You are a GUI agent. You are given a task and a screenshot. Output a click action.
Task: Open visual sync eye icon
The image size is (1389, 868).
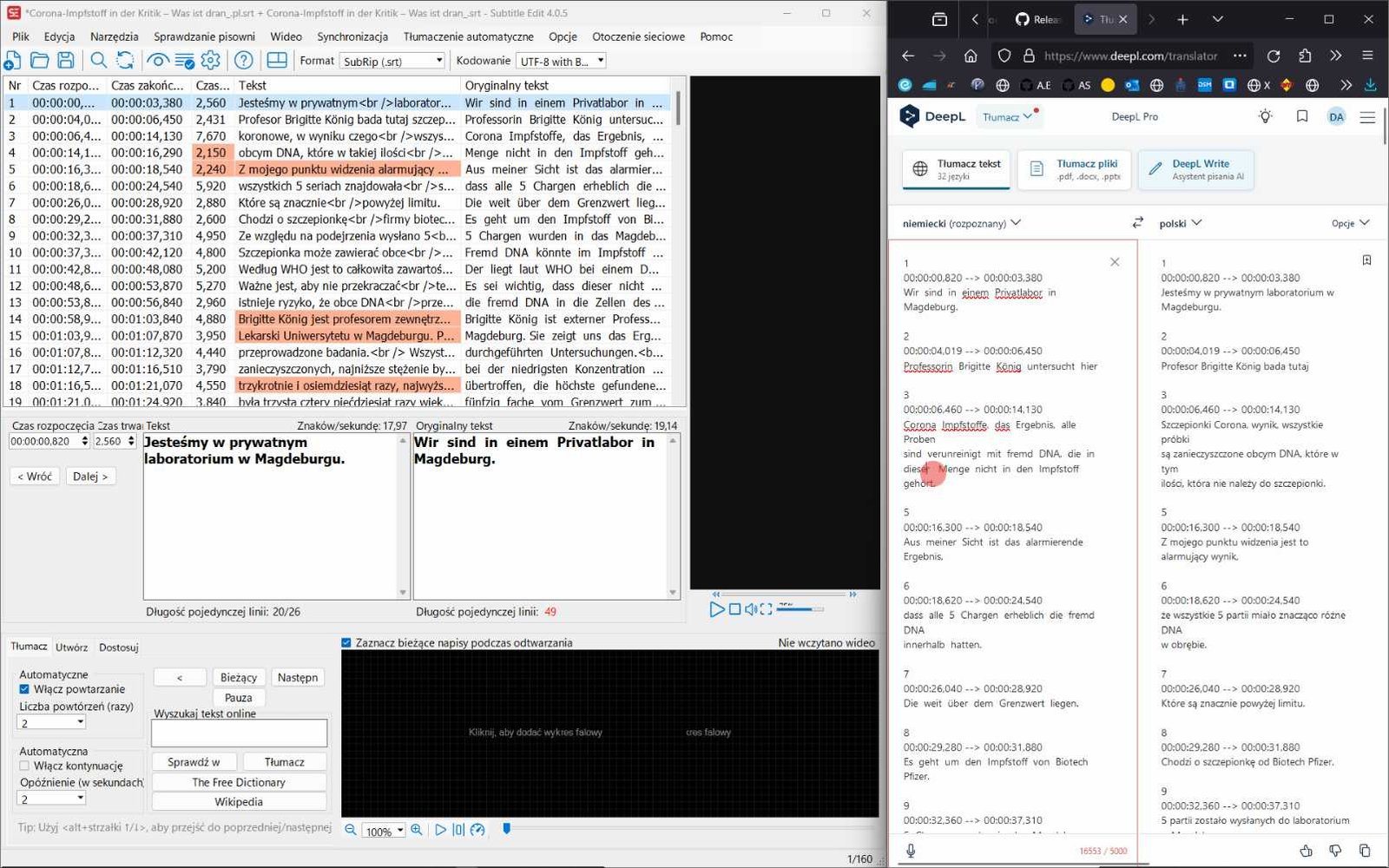pyautogui.click(x=158, y=60)
